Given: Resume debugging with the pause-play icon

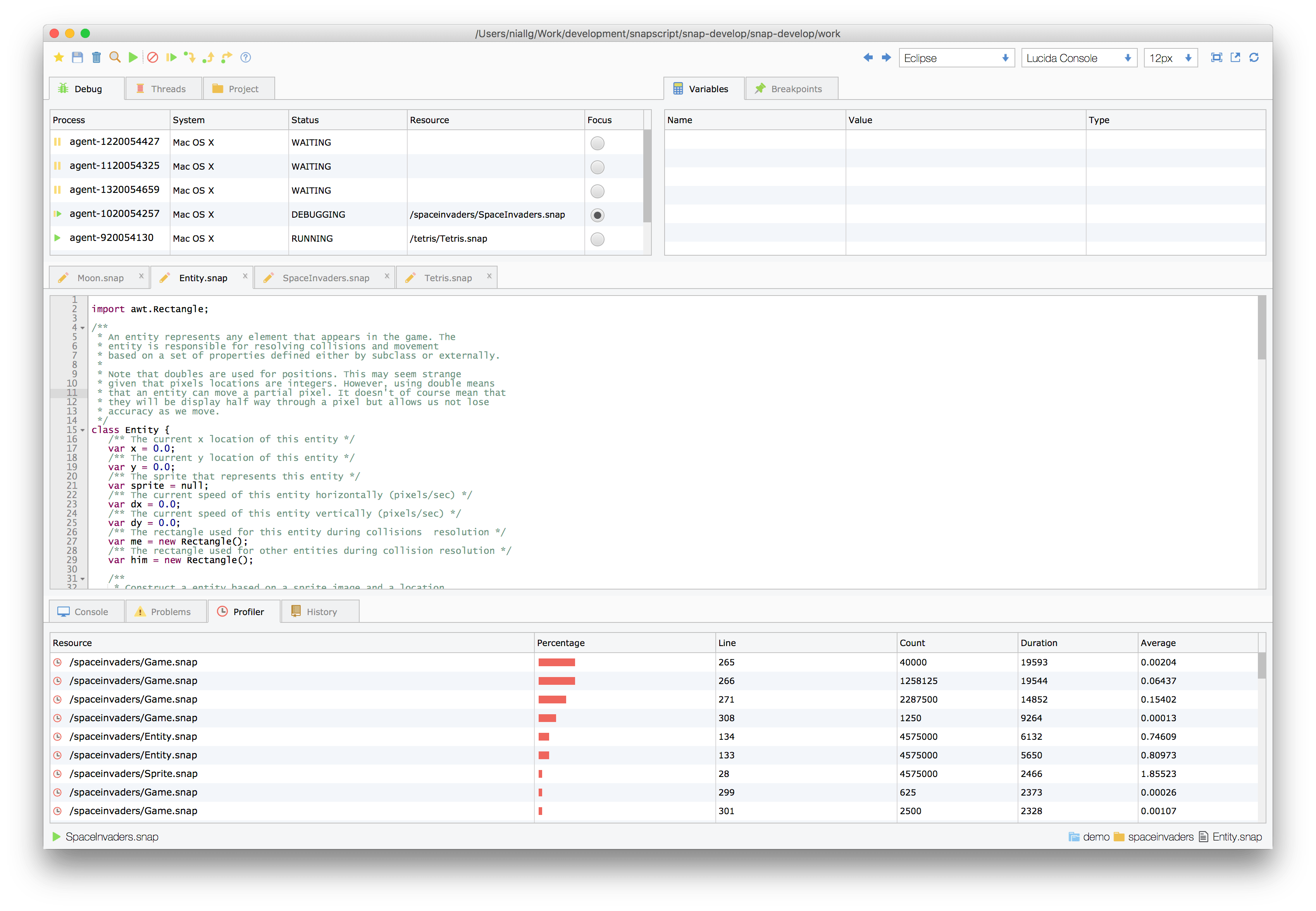Looking at the screenshot, I should 171,57.
